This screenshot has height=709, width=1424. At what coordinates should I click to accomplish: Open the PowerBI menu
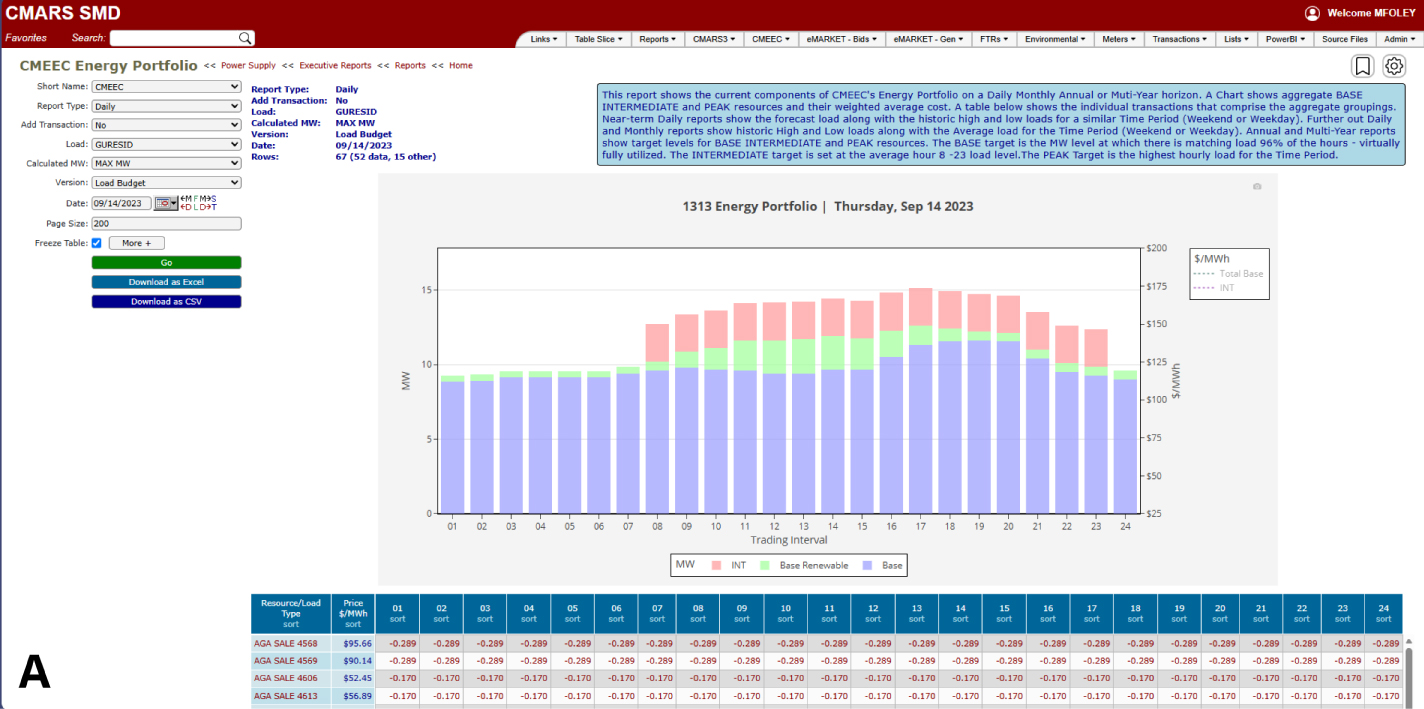[x=1284, y=39]
